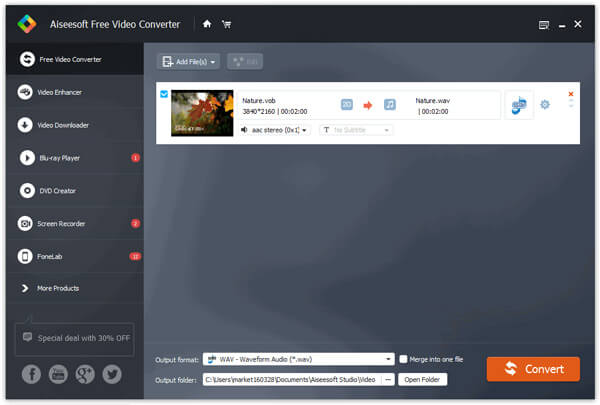Open the Output format WAV dropdown
This screenshot has width=600, height=405.
point(298,359)
